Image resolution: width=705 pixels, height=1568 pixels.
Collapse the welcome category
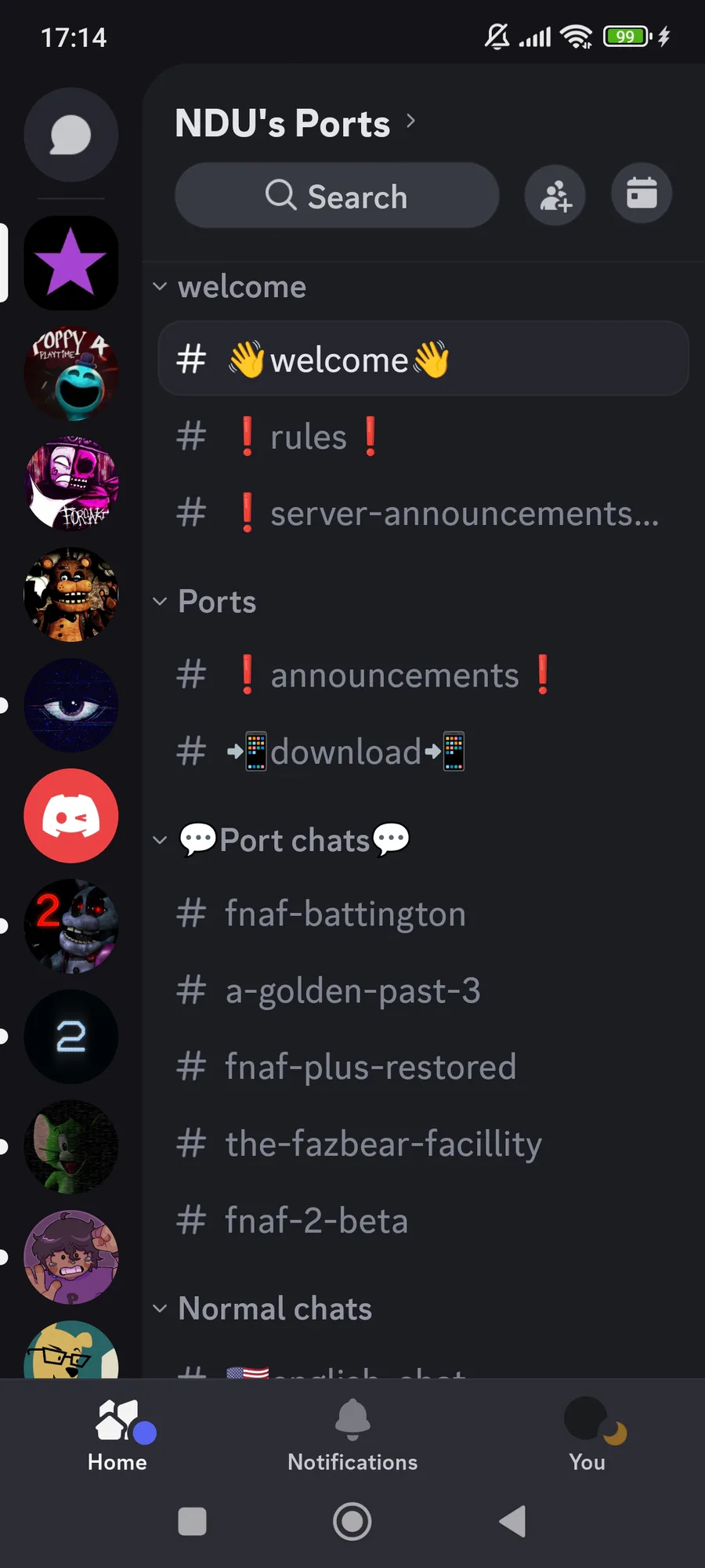pos(230,287)
